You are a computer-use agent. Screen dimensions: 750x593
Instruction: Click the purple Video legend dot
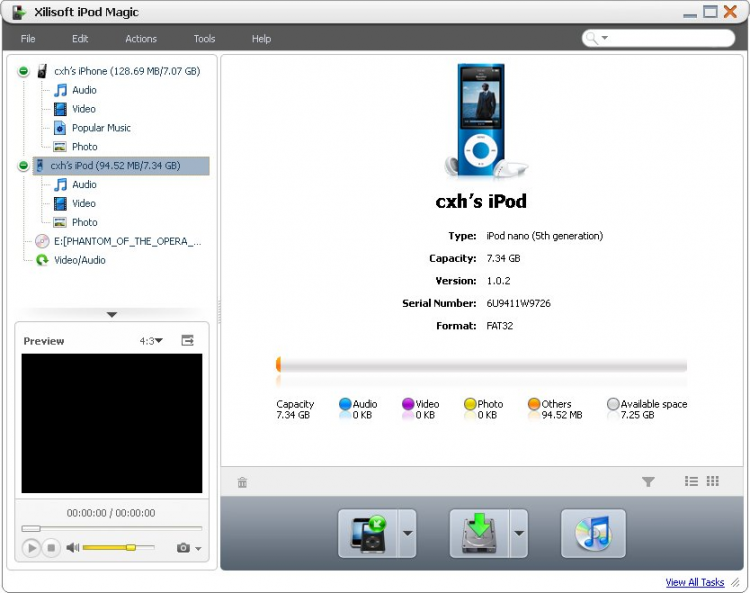point(408,404)
